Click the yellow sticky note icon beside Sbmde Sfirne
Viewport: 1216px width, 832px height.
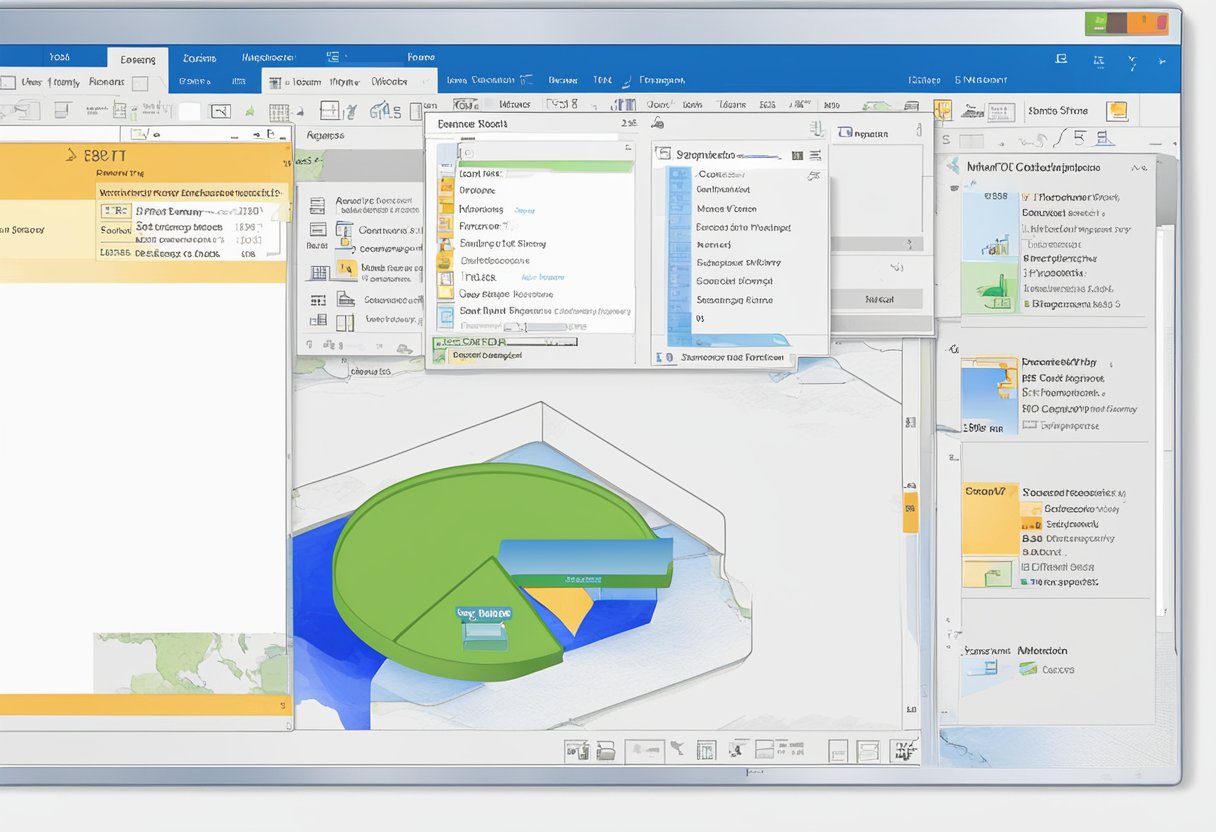click(x=1117, y=111)
